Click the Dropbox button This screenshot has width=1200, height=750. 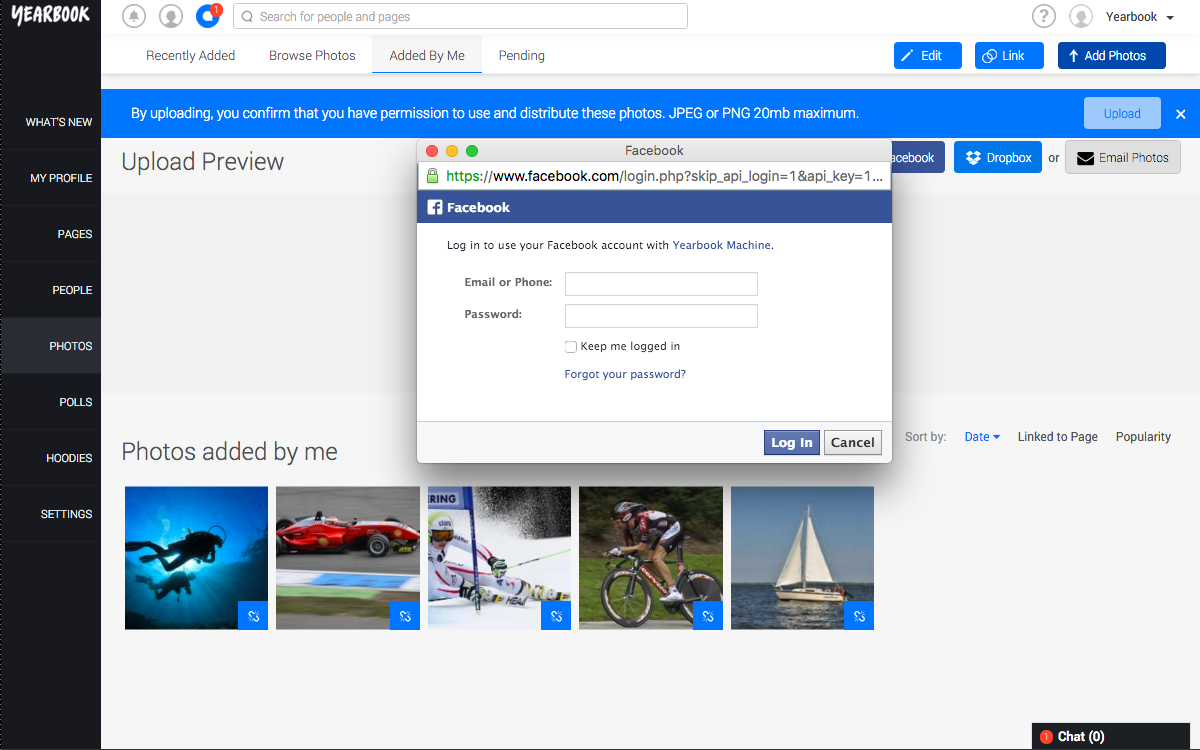pos(998,158)
